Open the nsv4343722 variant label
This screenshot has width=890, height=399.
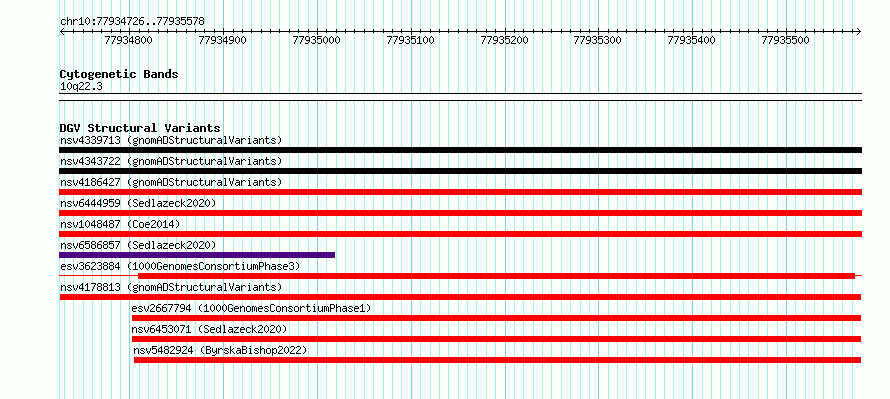pyautogui.click(x=171, y=161)
